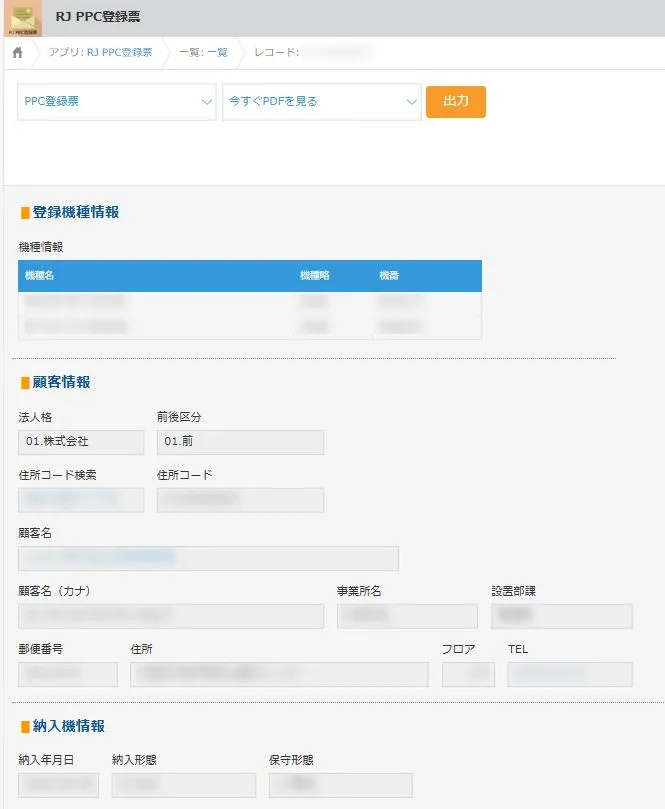Click the 住所コード検索 field

[x=81, y=500]
